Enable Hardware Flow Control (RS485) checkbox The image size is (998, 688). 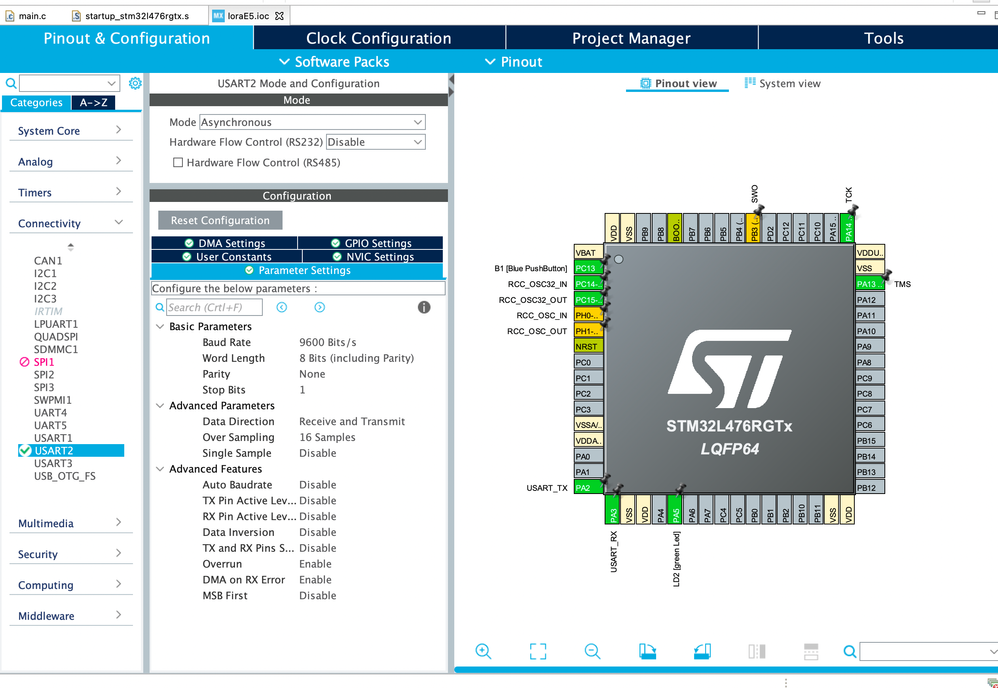(x=178, y=162)
